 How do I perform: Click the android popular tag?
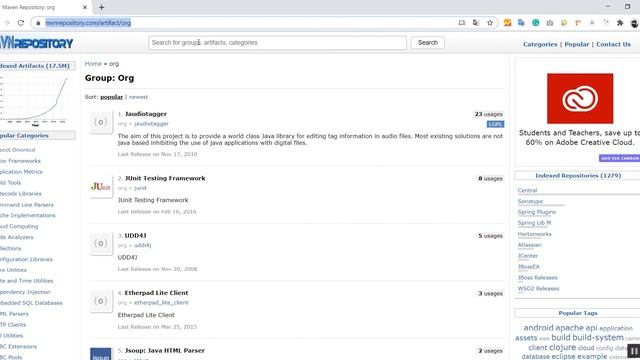(538, 328)
